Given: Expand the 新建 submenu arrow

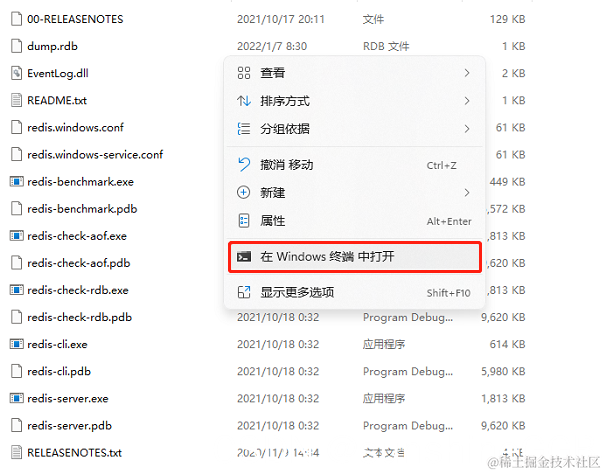Looking at the screenshot, I should pos(467,193).
